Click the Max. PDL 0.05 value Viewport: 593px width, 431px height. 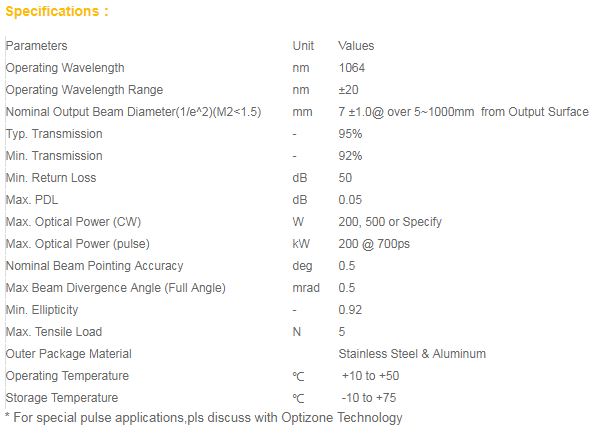pyautogui.click(x=350, y=200)
